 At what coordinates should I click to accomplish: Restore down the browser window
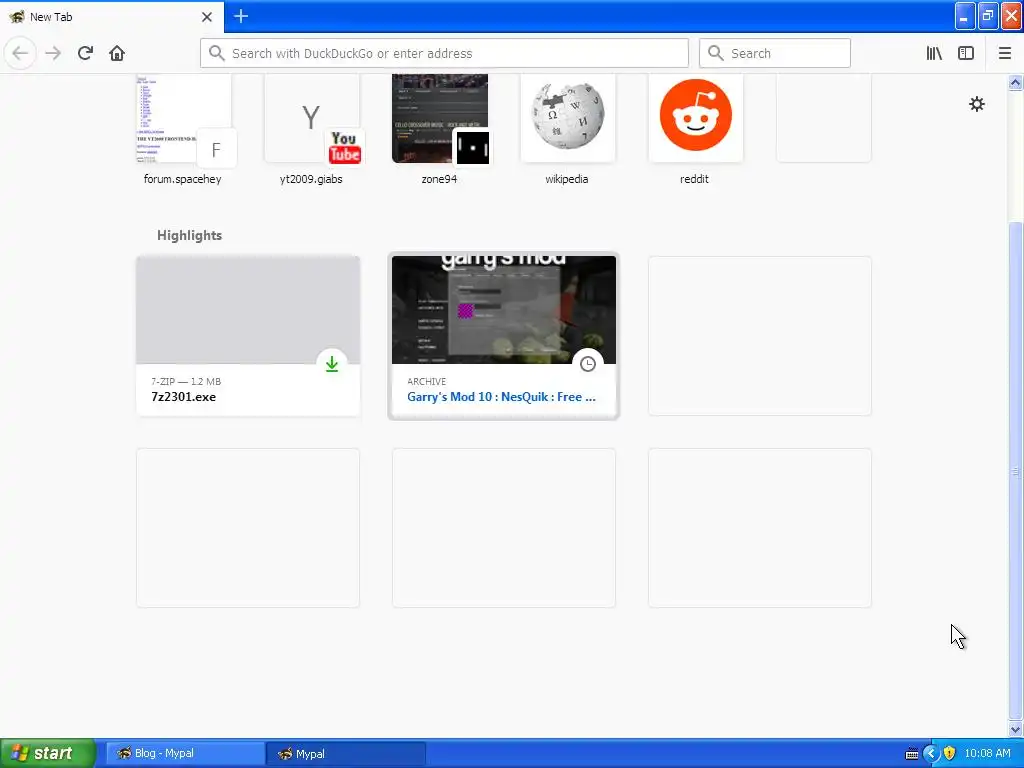click(987, 16)
